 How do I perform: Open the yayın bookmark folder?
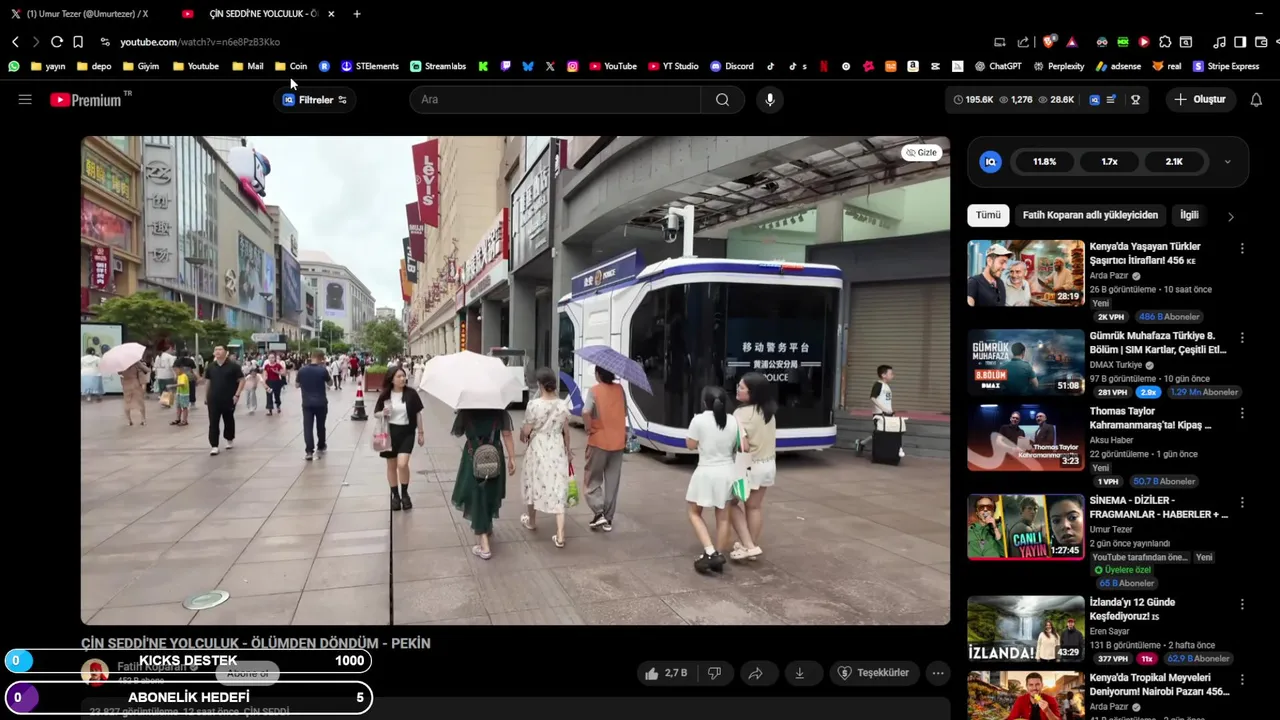pyautogui.click(x=48, y=66)
